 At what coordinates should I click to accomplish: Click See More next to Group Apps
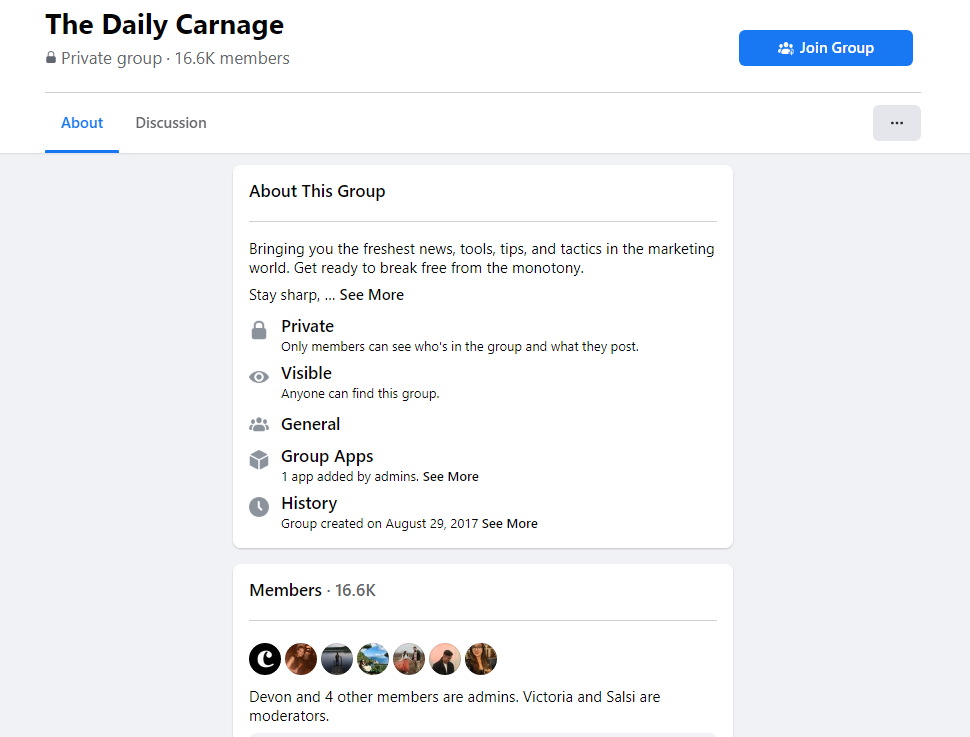(x=450, y=477)
